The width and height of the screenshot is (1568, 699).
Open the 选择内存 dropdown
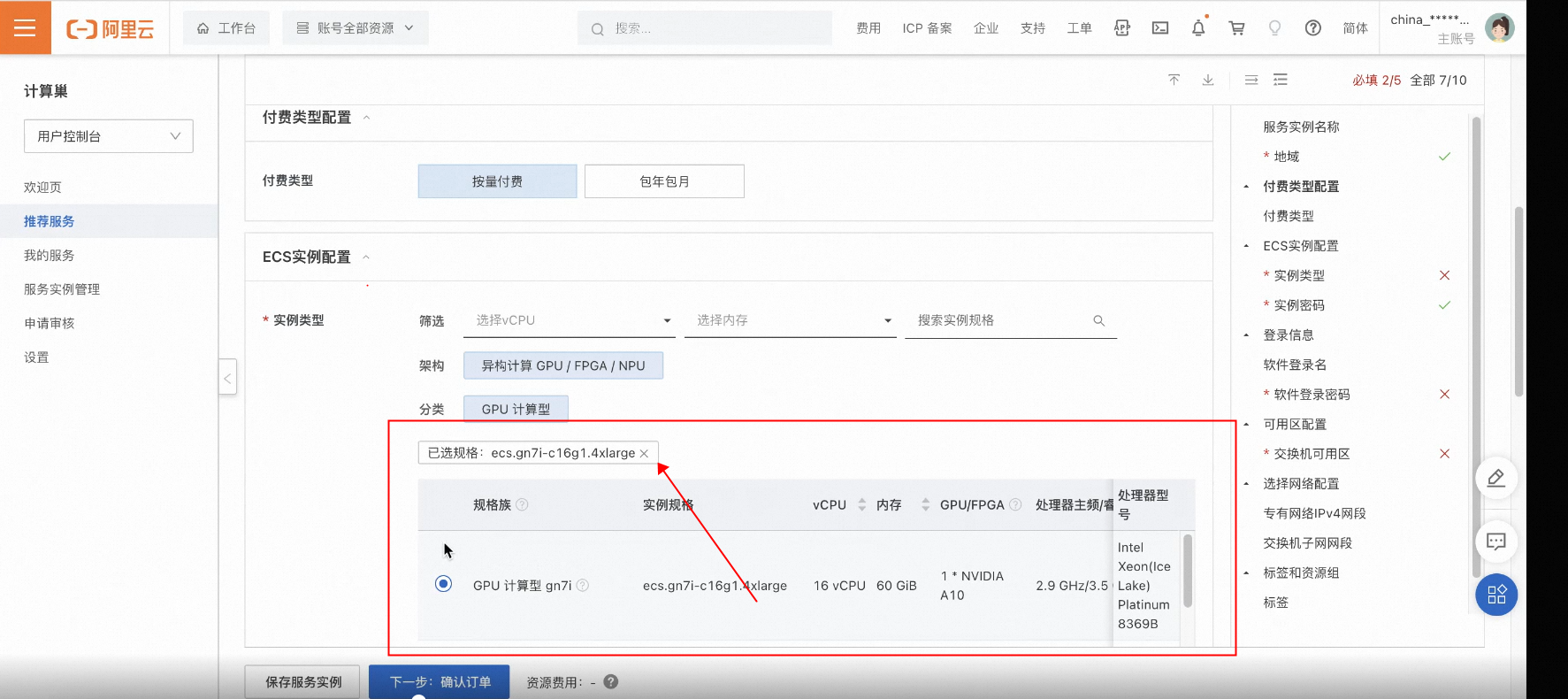791,320
